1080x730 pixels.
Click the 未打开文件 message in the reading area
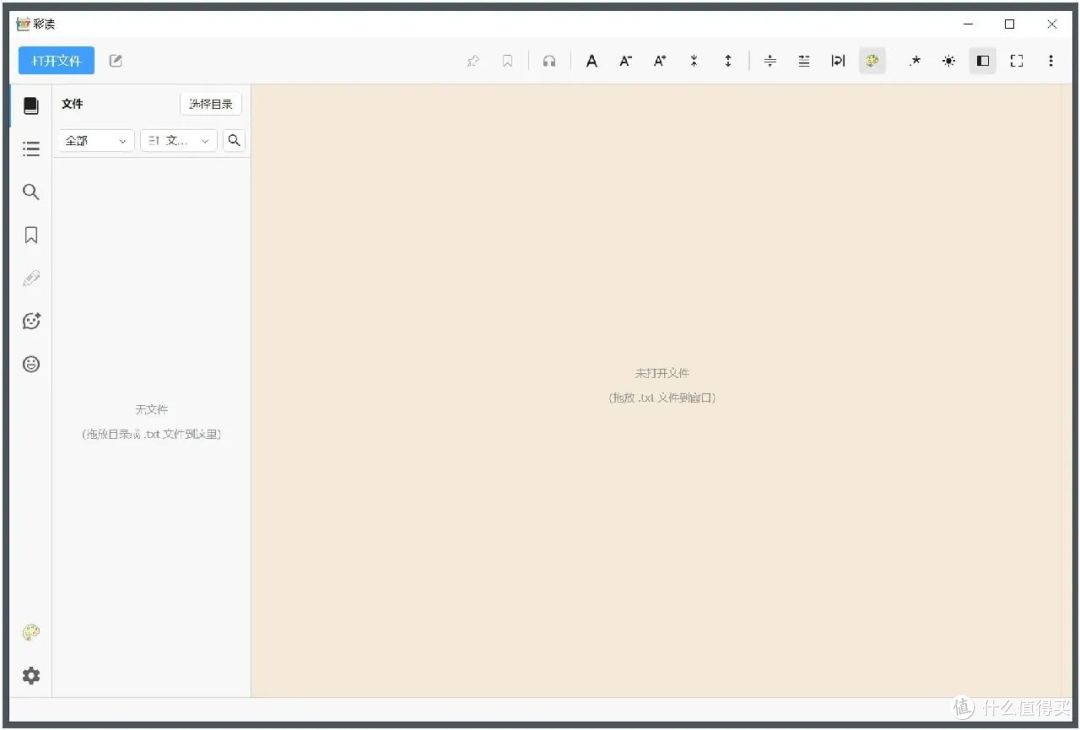tap(662, 373)
